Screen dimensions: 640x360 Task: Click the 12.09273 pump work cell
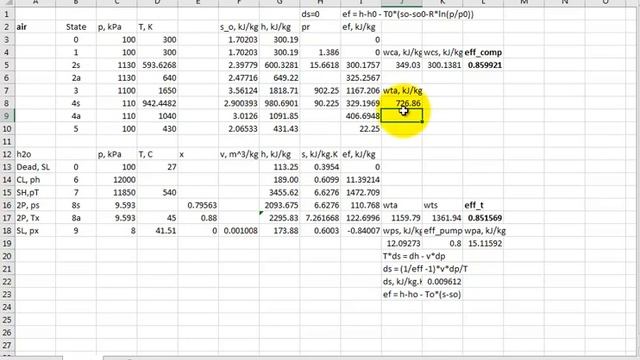pos(402,244)
